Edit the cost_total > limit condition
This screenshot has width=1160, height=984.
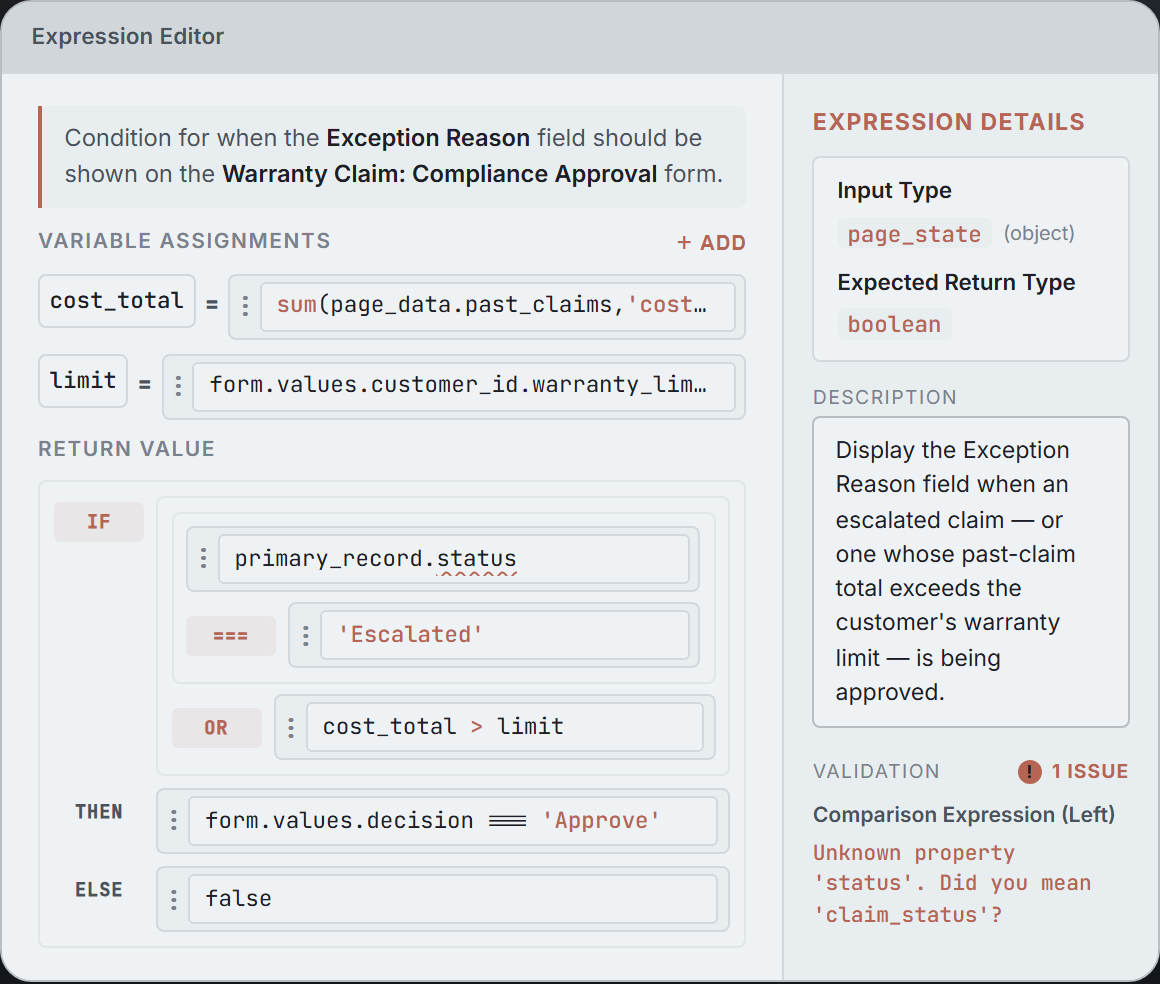[505, 727]
